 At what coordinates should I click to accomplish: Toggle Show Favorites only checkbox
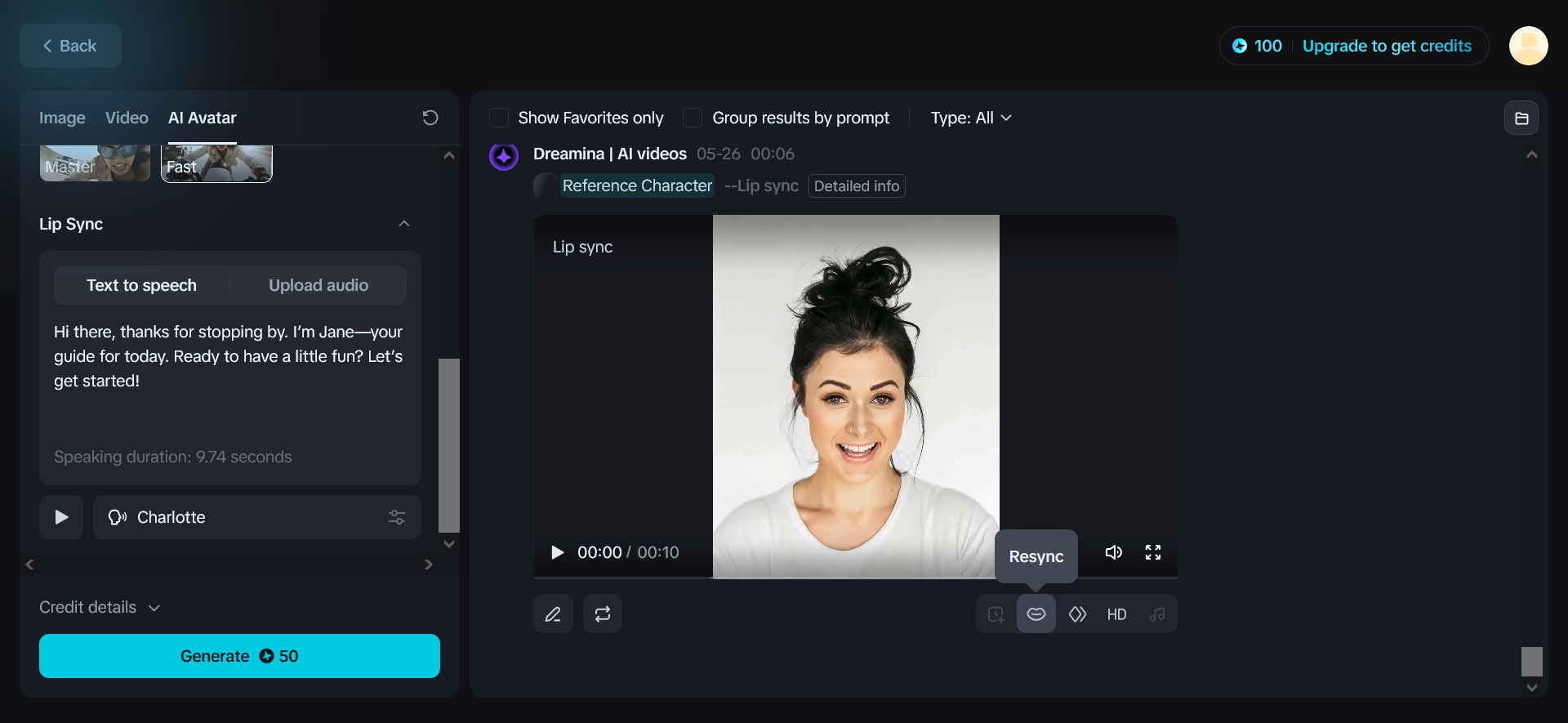coord(499,118)
